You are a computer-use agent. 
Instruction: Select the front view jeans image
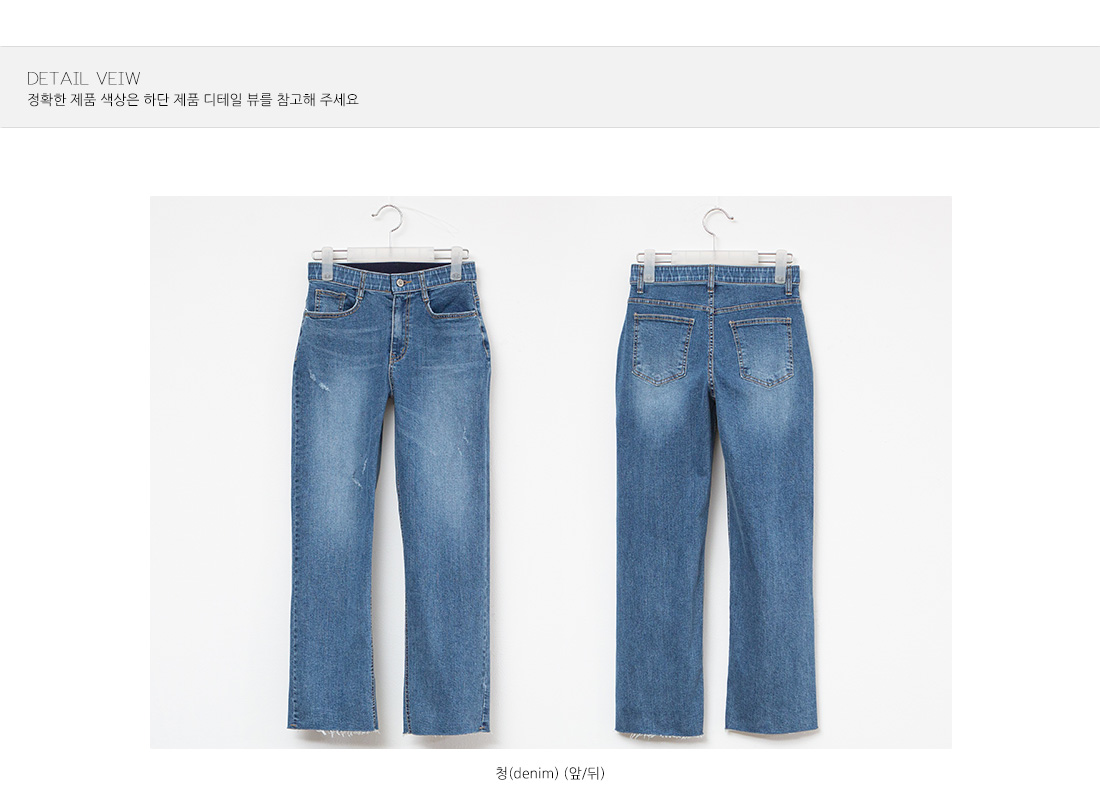point(391,470)
